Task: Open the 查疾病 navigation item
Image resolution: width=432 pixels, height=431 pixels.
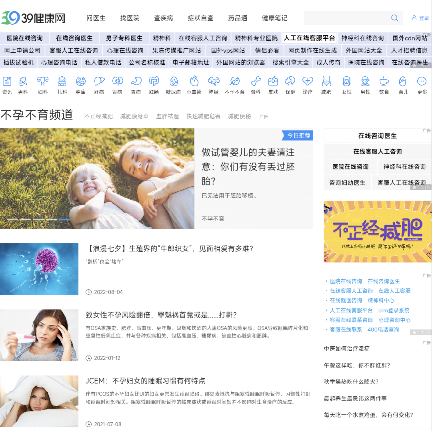Action: (x=163, y=18)
